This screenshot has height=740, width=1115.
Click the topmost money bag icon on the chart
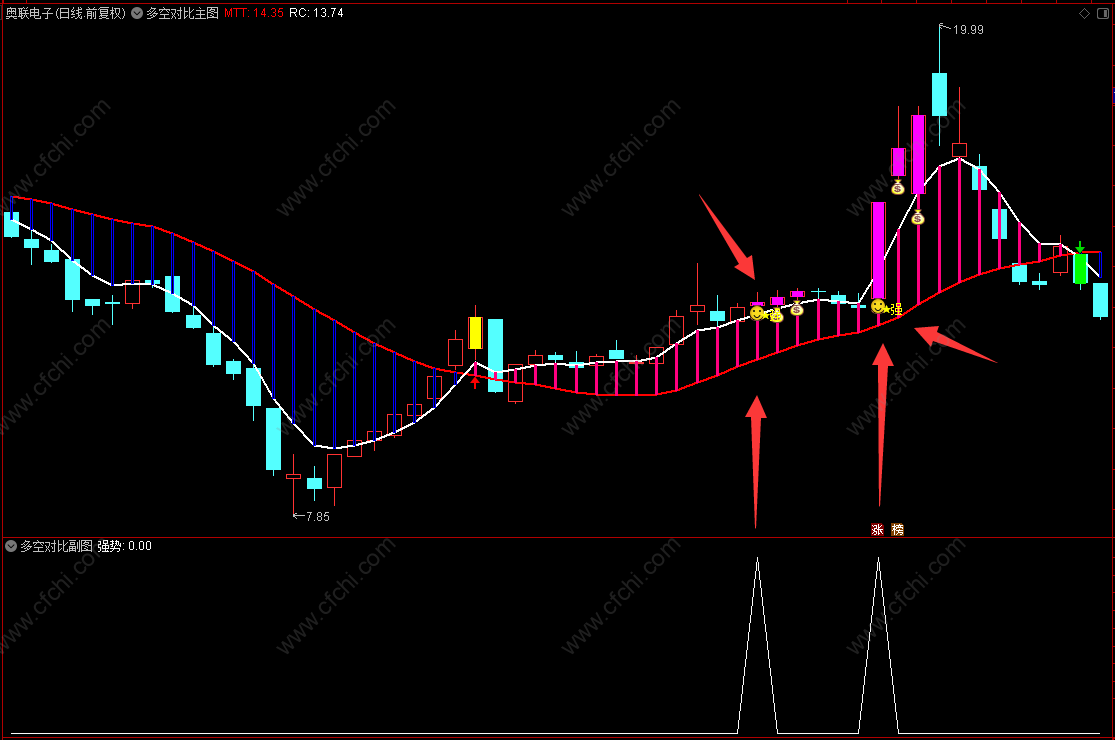[897, 187]
